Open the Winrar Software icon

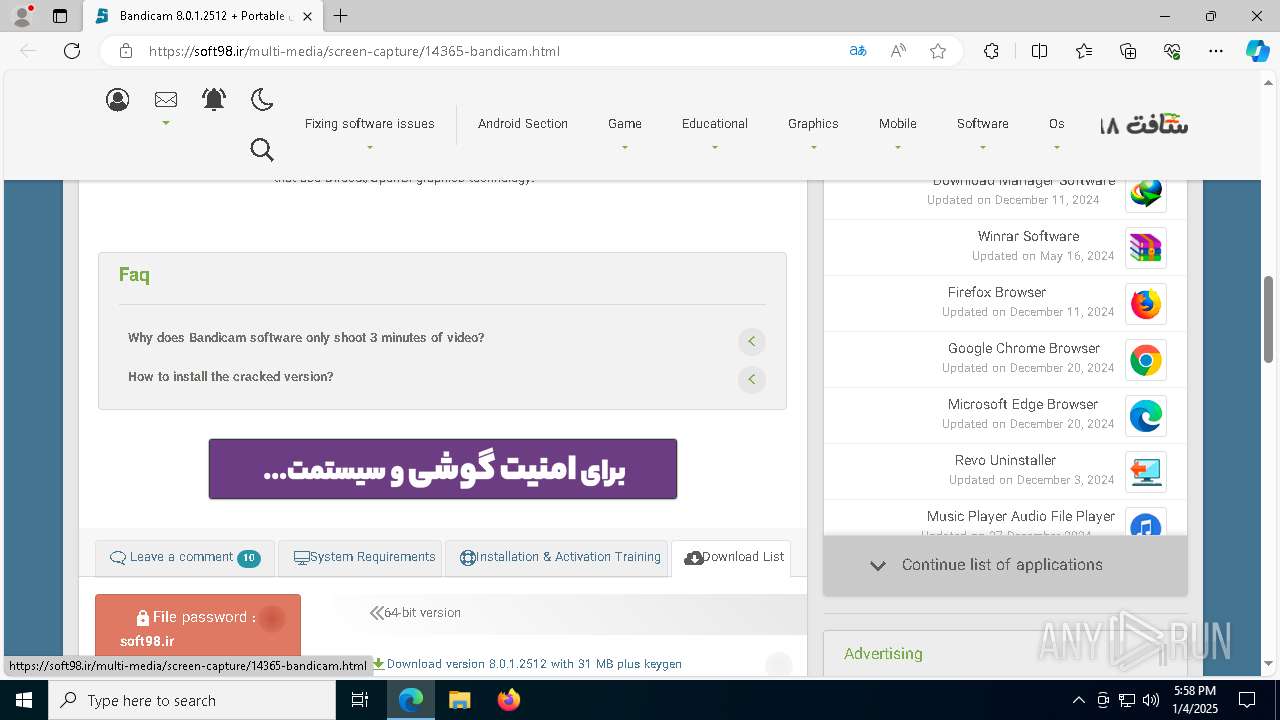coord(1146,248)
